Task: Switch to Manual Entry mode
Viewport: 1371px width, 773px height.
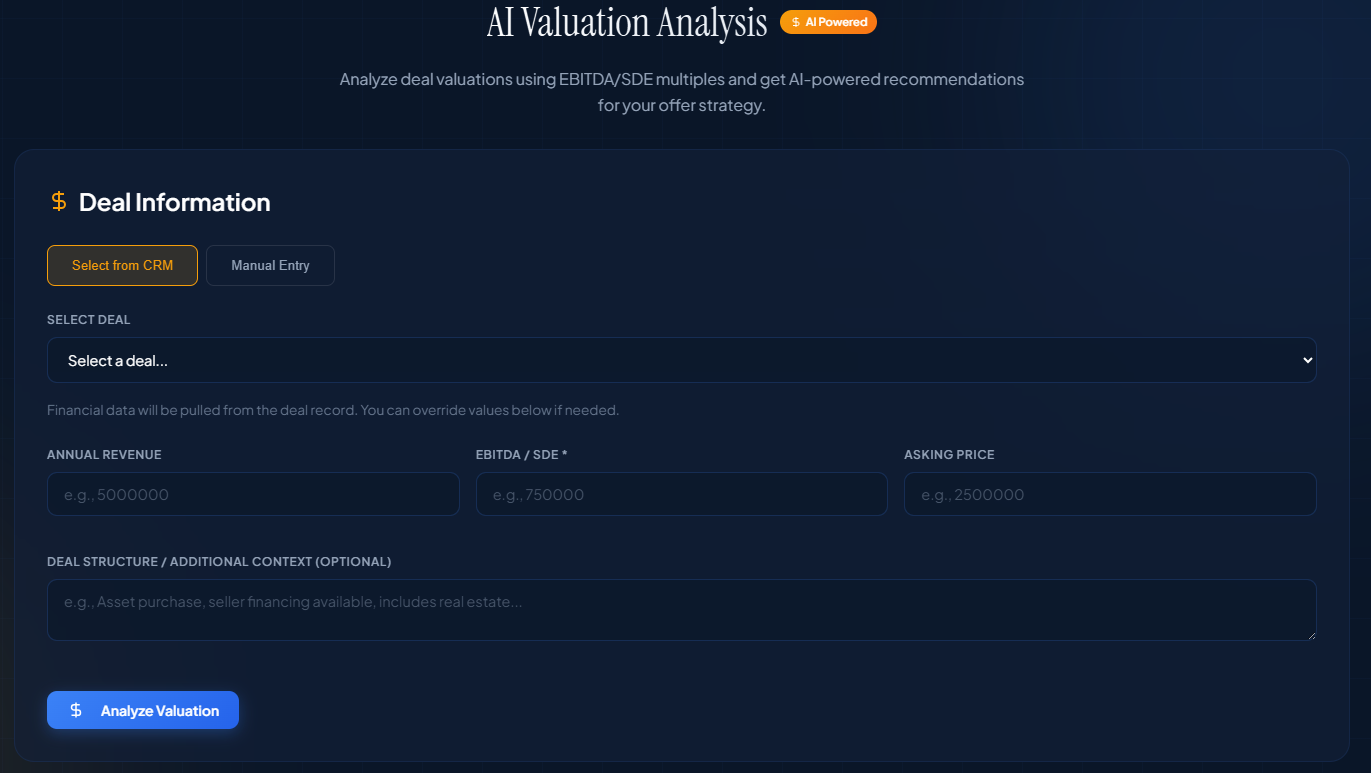Action: [x=270, y=265]
